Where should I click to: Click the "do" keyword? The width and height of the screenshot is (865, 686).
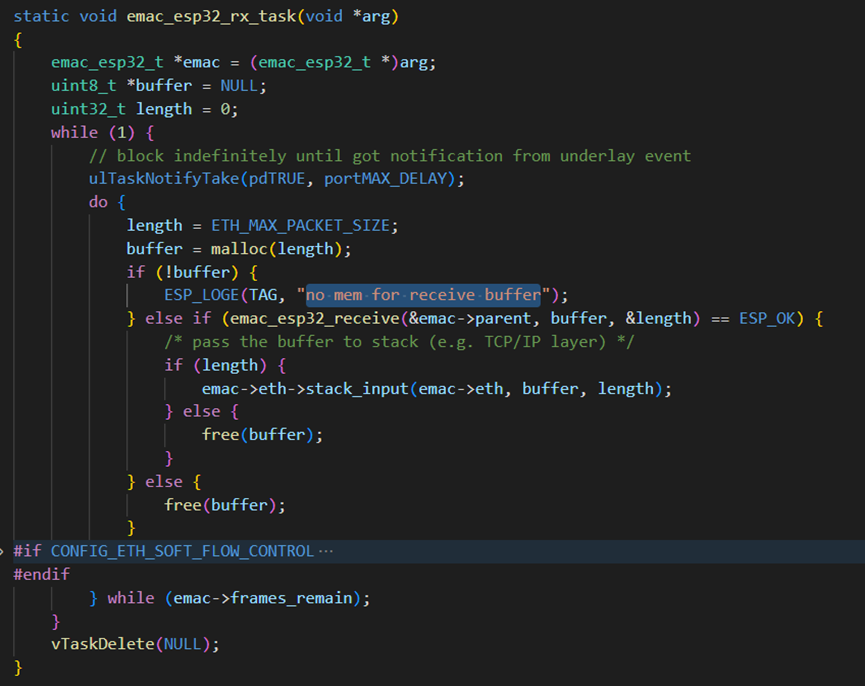pos(98,202)
